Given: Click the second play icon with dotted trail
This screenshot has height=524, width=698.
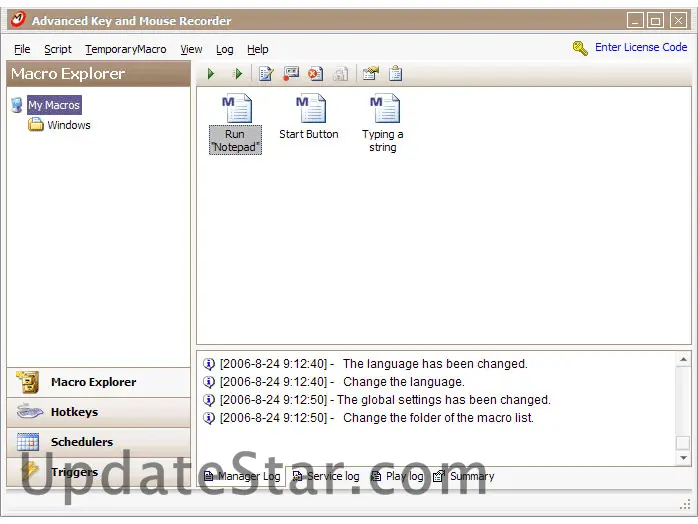Looking at the screenshot, I should pyautogui.click(x=237, y=74).
